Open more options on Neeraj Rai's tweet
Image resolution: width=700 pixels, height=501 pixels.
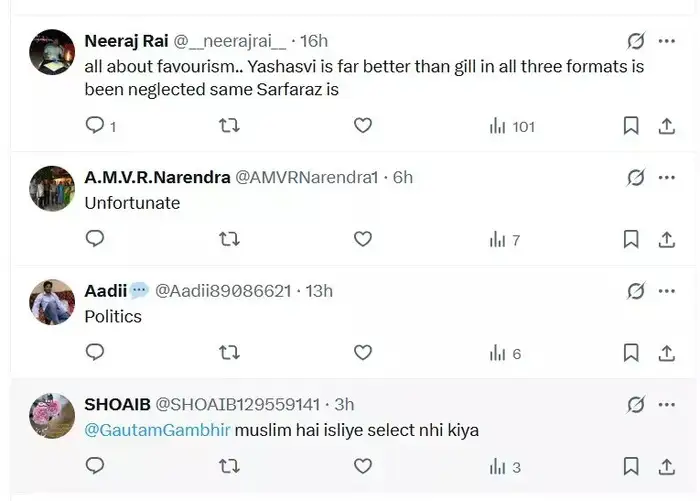(667, 41)
